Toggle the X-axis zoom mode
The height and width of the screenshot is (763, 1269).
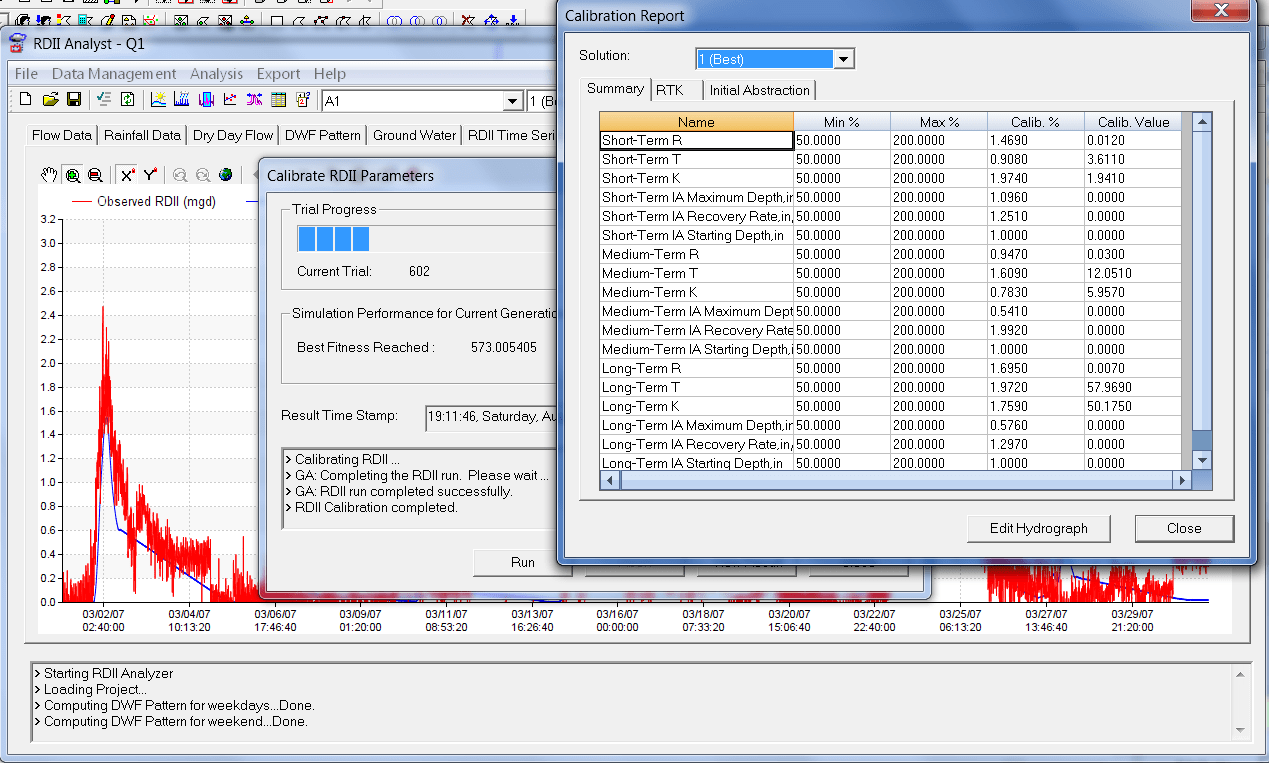click(x=128, y=175)
